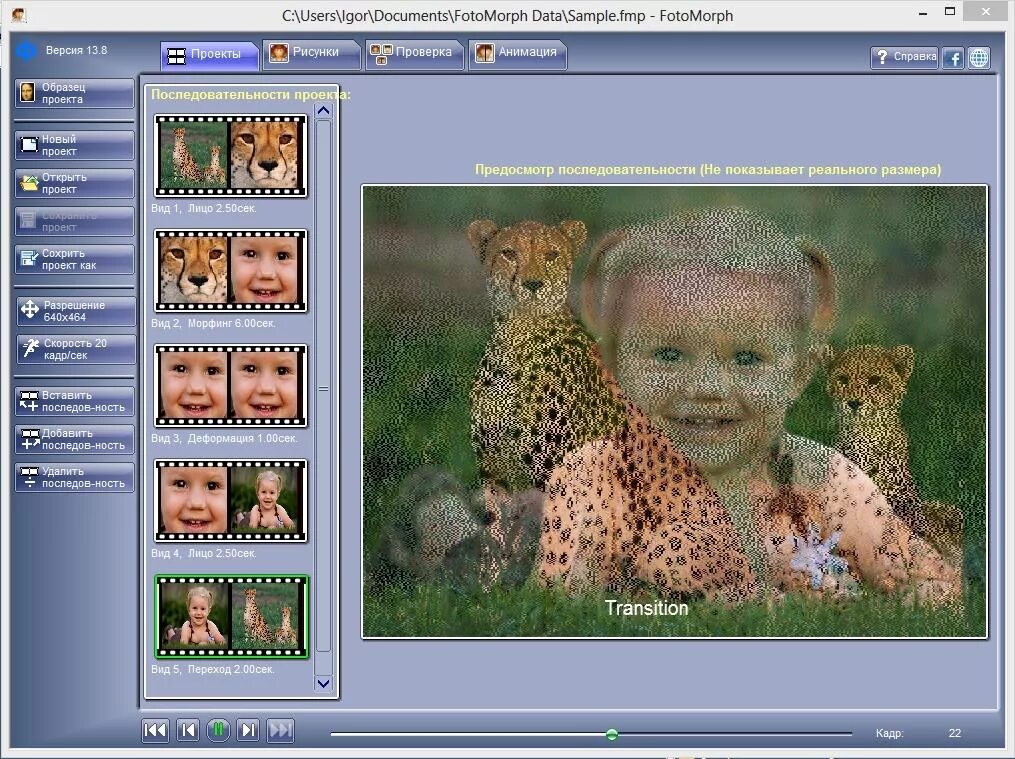Switch to the Анимация tab

(517, 54)
